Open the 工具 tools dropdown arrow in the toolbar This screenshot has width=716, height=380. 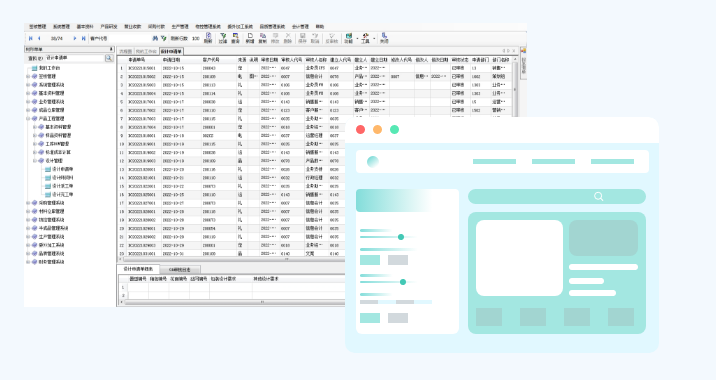[x=374, y=38]
